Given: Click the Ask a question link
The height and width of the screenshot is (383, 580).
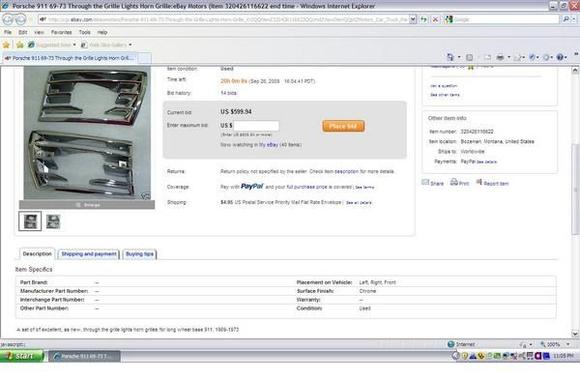Looking at the screenshot, I should pyautogui.click(x=444, y=86).
